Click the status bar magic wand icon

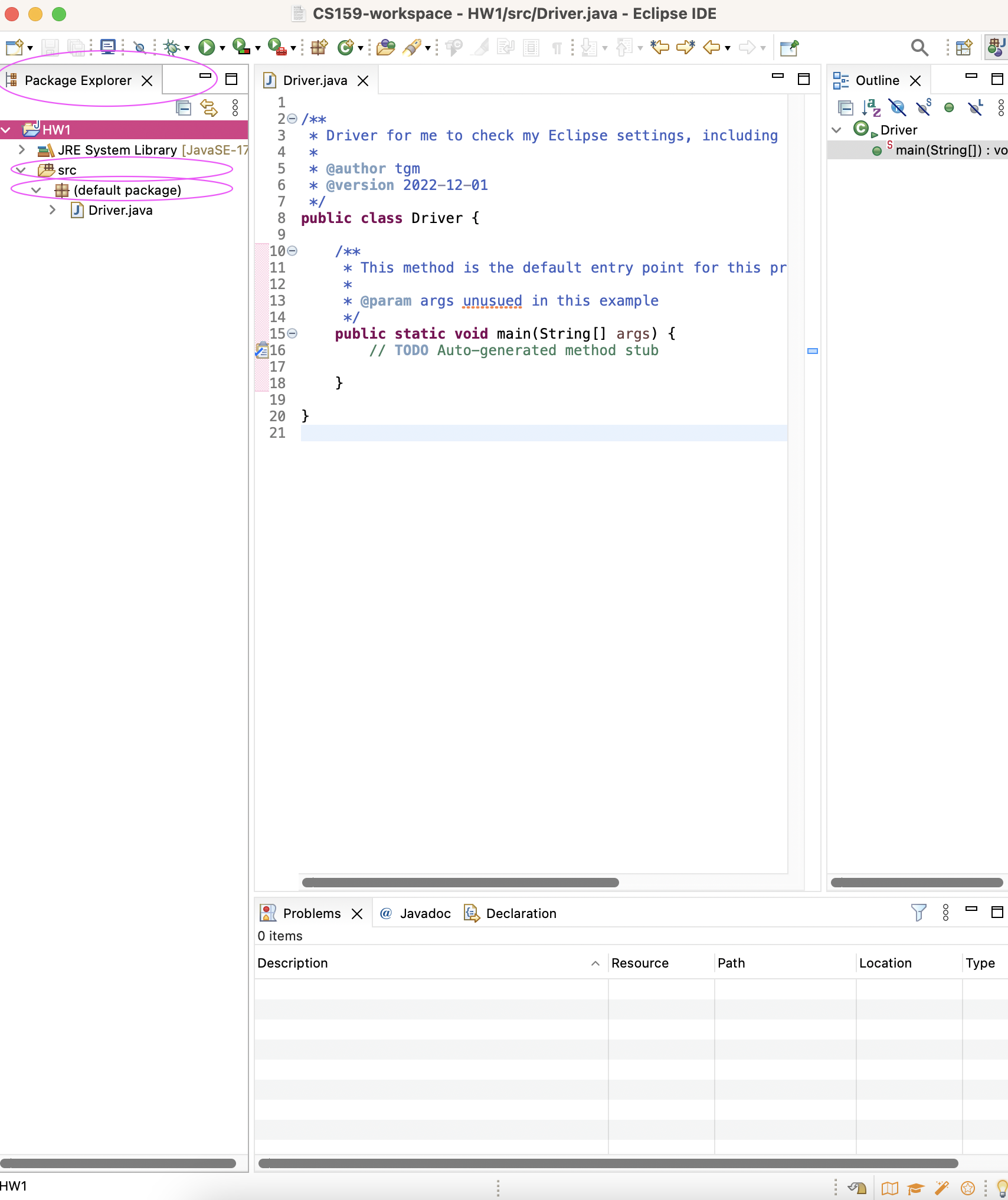[x=941, y=1188]
